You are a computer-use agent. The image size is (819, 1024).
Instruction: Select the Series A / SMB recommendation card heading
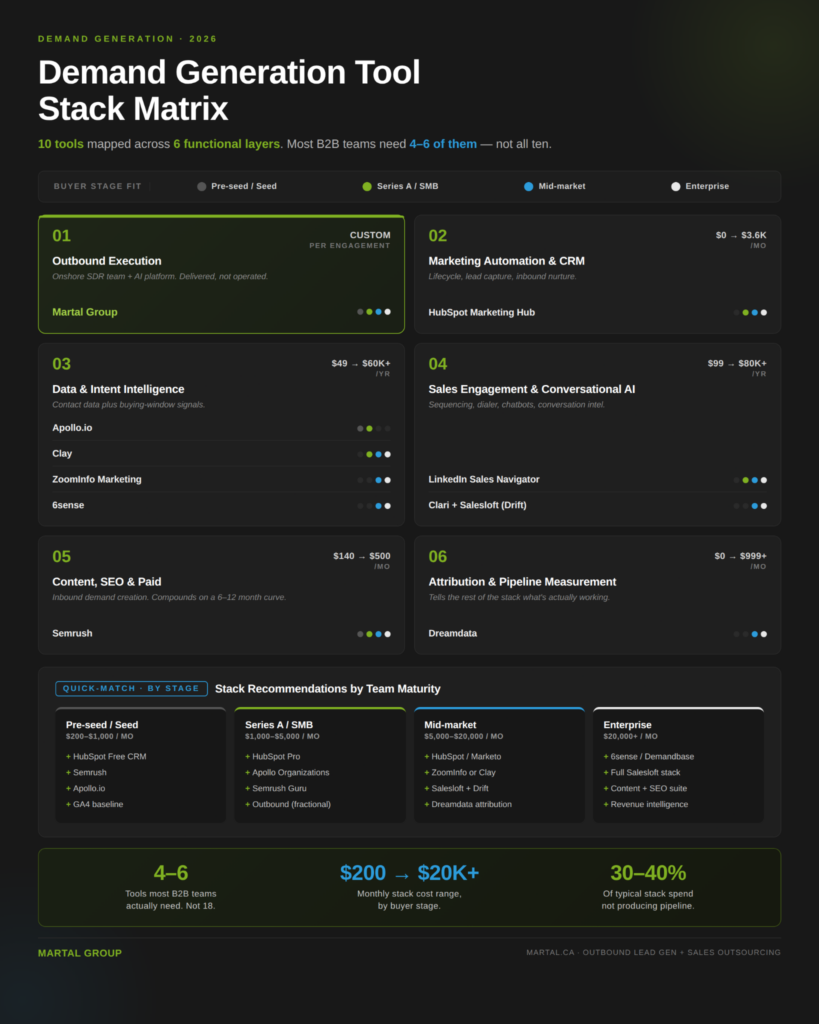click(279, 725)
